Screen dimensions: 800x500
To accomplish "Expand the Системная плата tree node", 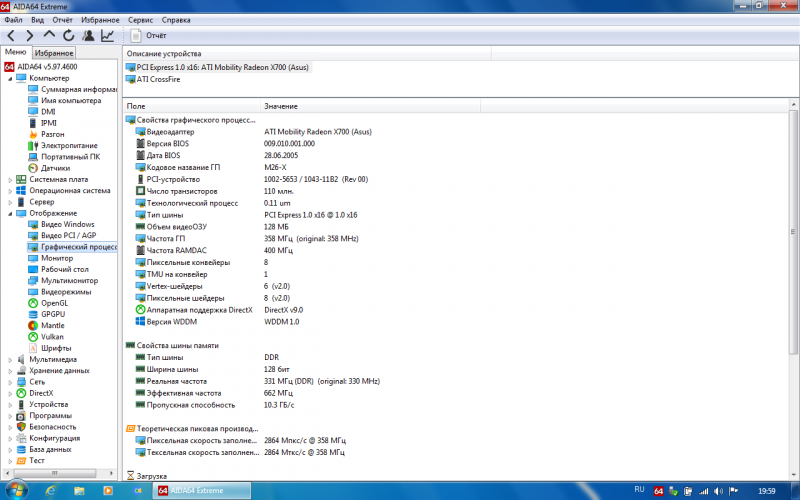I will tap(11, 179).
